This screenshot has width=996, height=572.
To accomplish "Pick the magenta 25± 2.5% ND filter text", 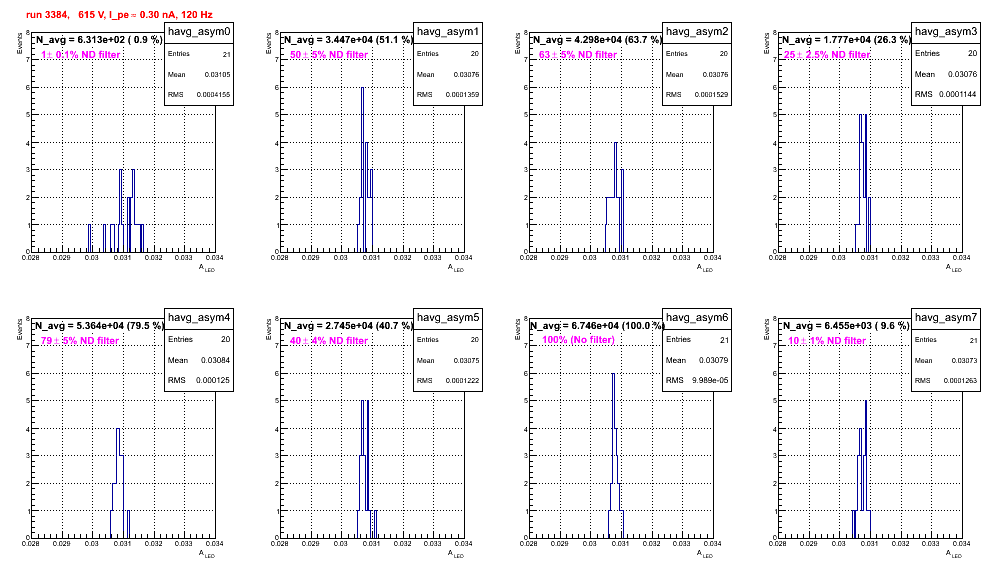I will pyautogui.click(x=827, y=55).
